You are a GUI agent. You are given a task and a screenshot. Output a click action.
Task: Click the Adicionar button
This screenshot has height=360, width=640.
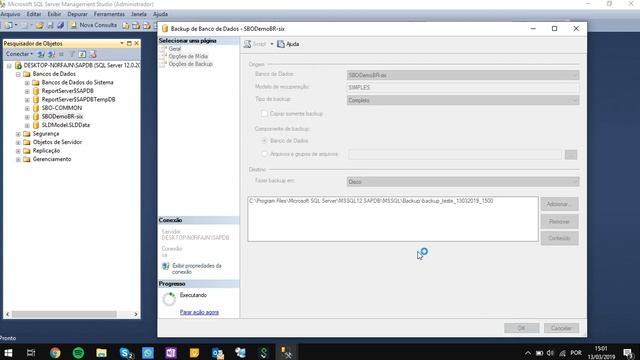[x=559, y=204]
